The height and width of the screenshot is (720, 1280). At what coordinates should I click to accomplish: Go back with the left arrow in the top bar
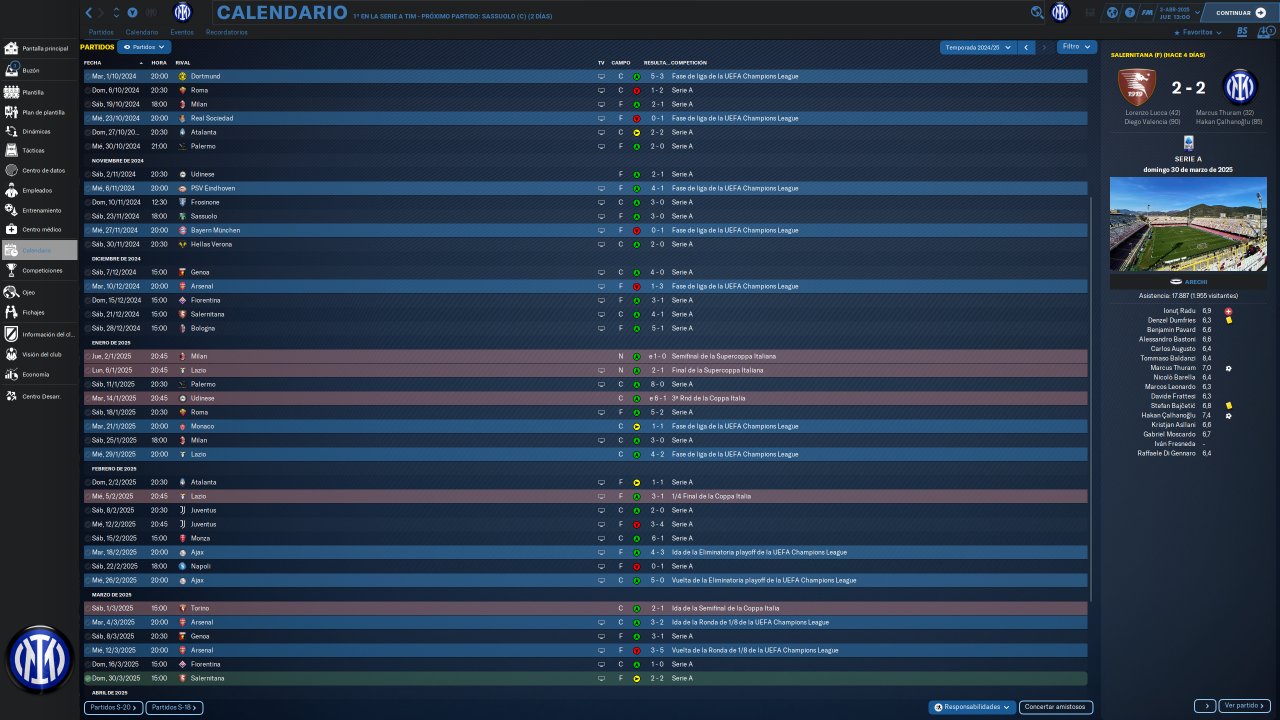(88, 13)
